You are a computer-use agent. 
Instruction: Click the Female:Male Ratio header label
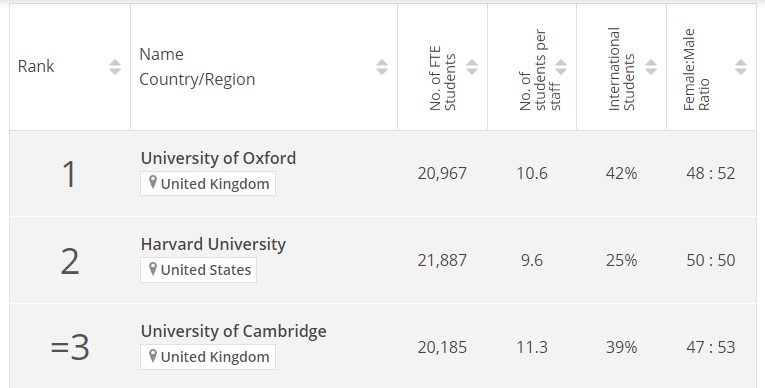click(x=696, y=70)
